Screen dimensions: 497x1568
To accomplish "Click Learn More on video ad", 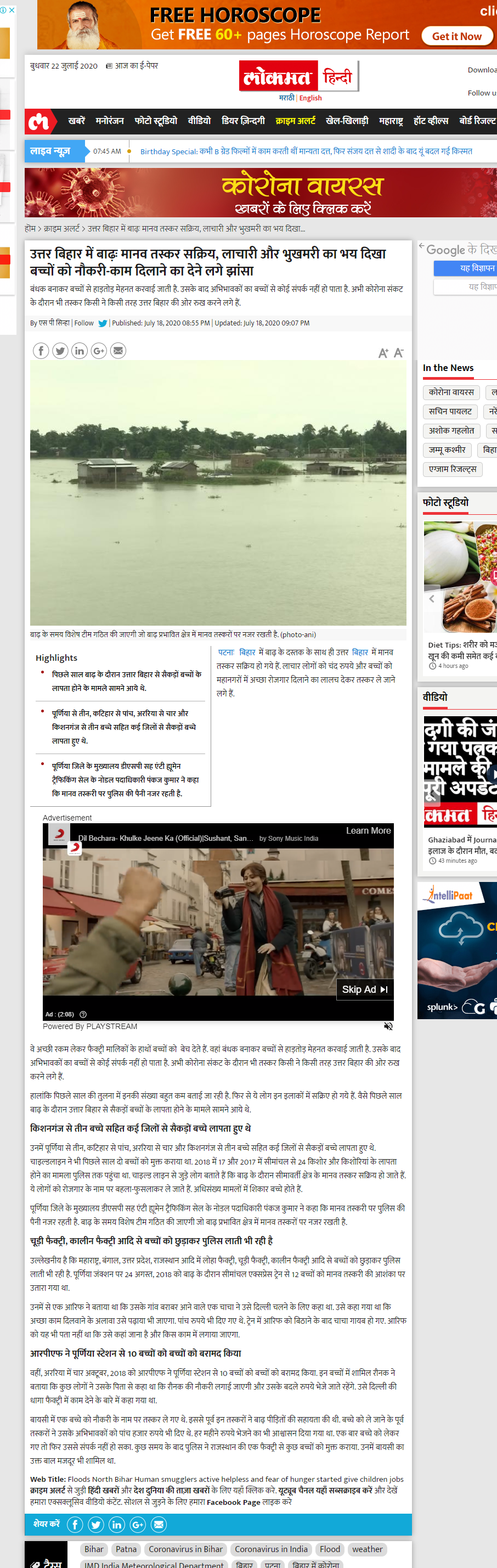I will 369,831.
